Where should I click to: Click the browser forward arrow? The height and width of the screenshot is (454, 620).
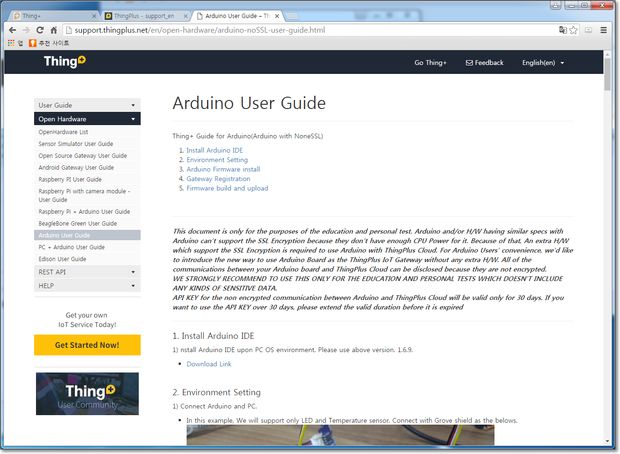pyautogui.click(x=26, y=30)
